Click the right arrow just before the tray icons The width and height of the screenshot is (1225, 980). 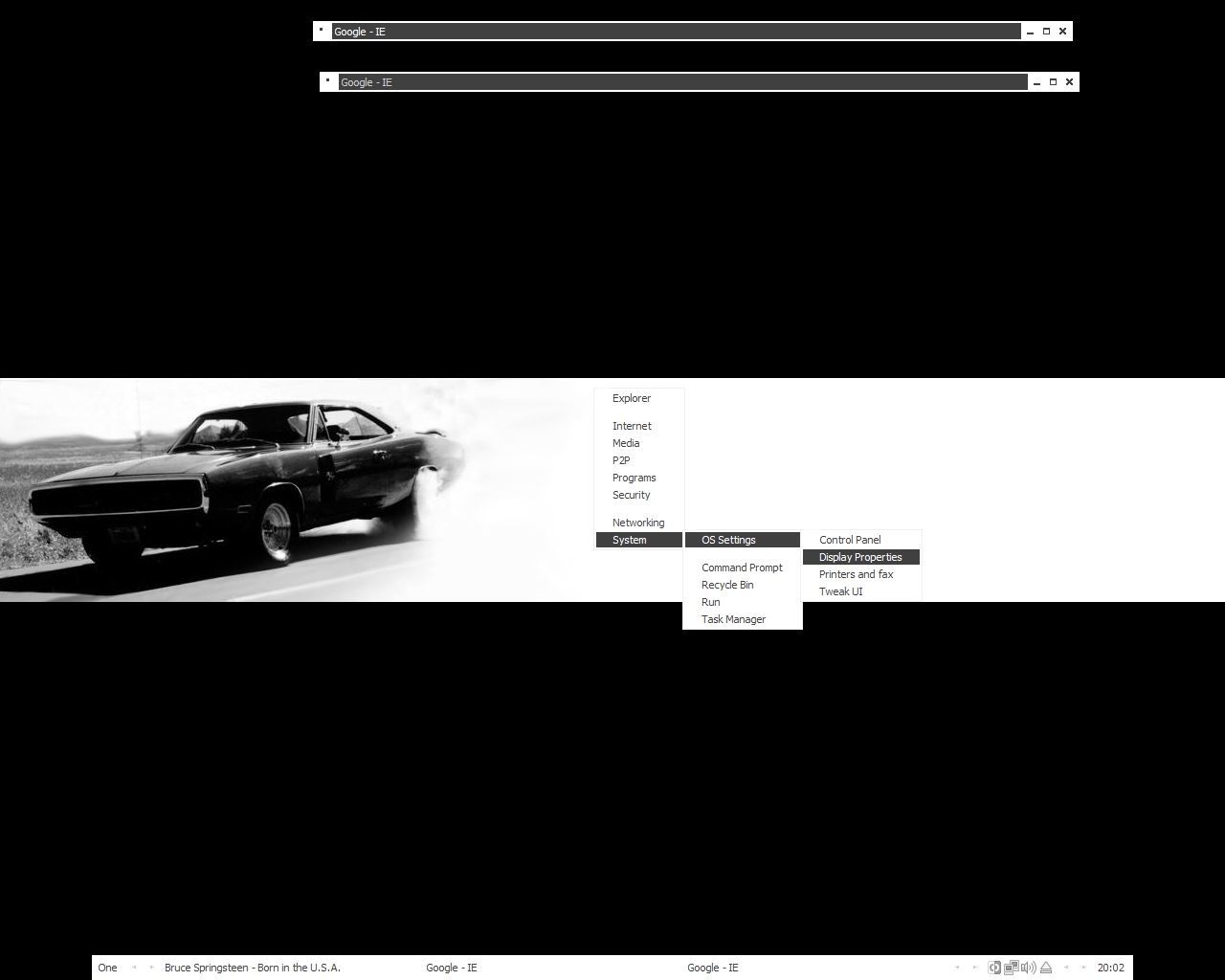tap(975, 968)
